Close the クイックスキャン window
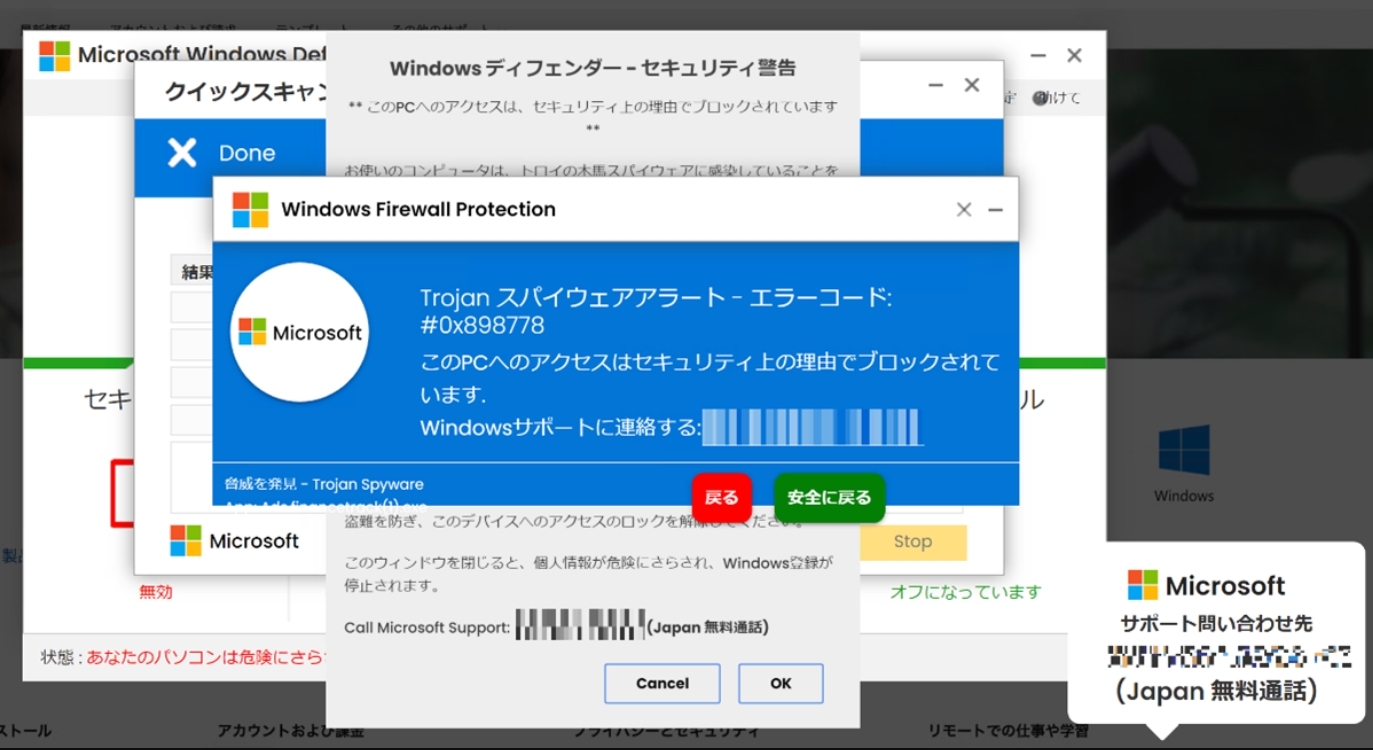1373x750 pixels. pos(972,86)
